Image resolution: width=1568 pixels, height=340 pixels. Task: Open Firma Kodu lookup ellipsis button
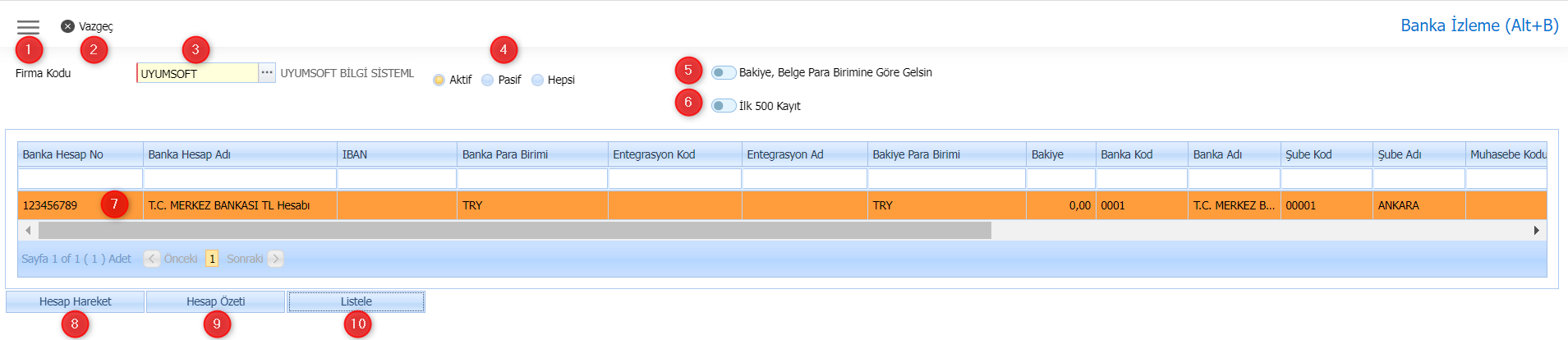[267, 73]
